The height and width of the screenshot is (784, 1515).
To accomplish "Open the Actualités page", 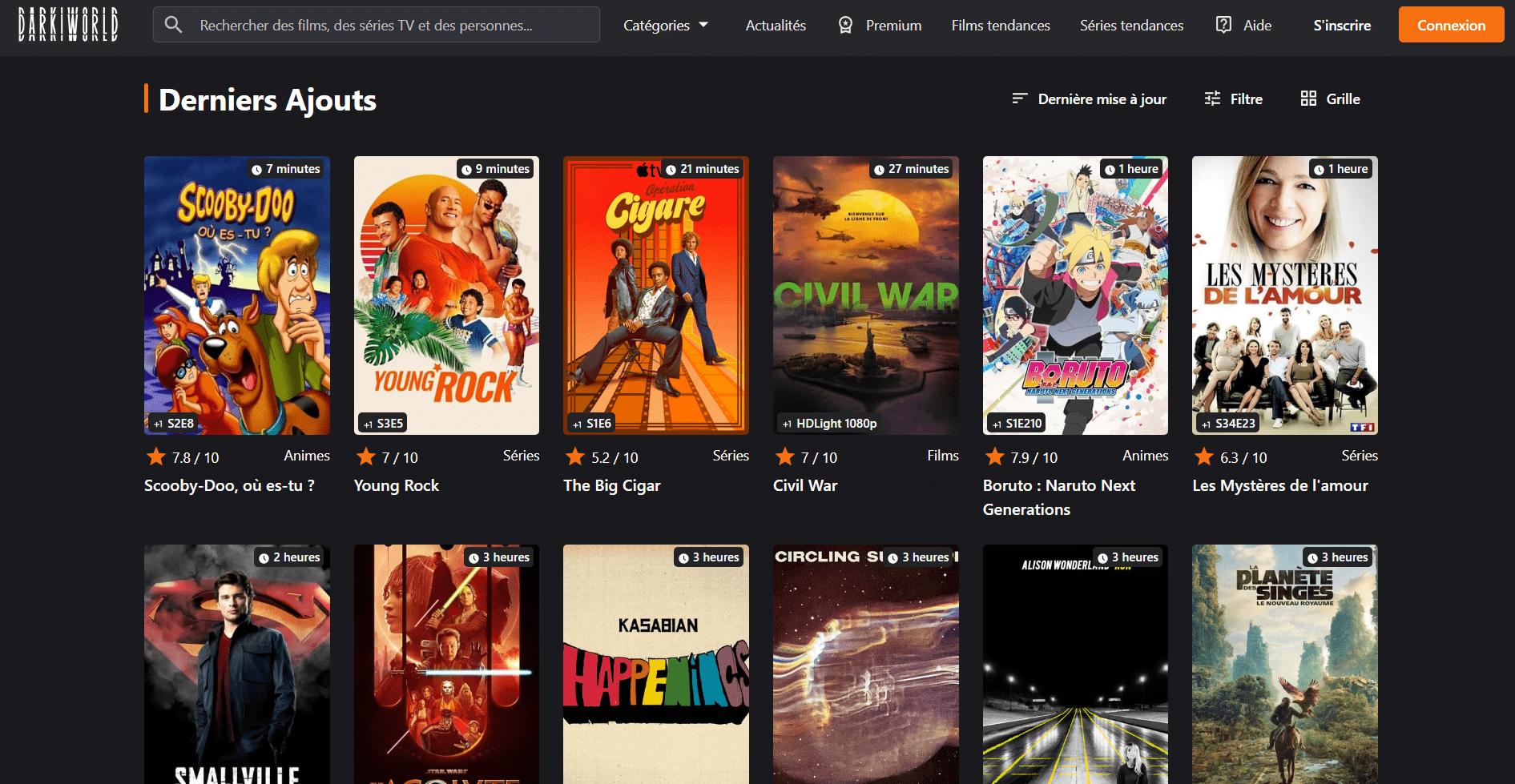I will pos(776,26).
